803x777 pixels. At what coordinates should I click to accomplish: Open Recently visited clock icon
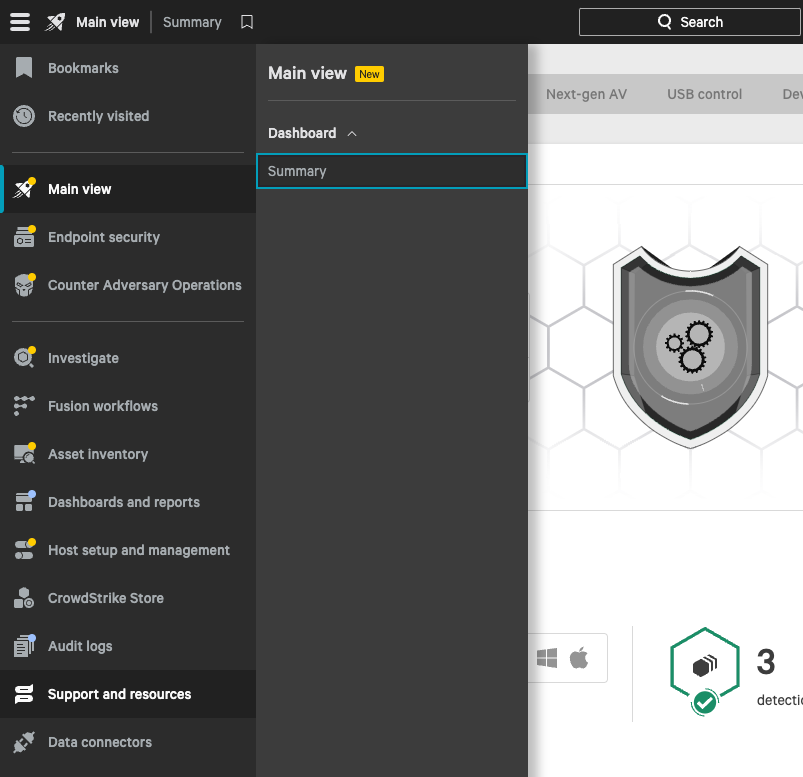(24, 116)
